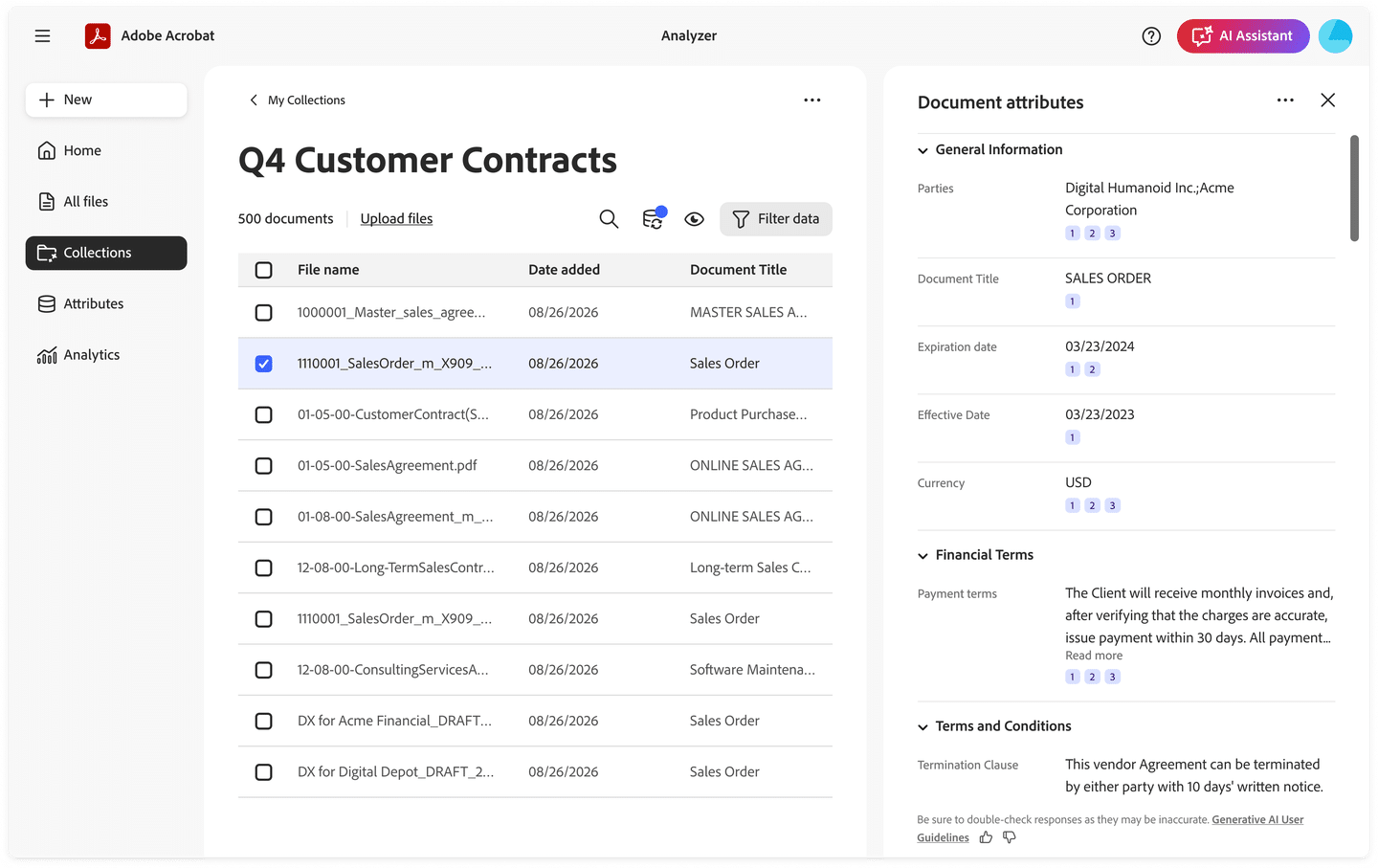Click the search magnifier icon
Image resolution: width=1378 pixels, height=868 pixels.
click(x=609, y=219)
